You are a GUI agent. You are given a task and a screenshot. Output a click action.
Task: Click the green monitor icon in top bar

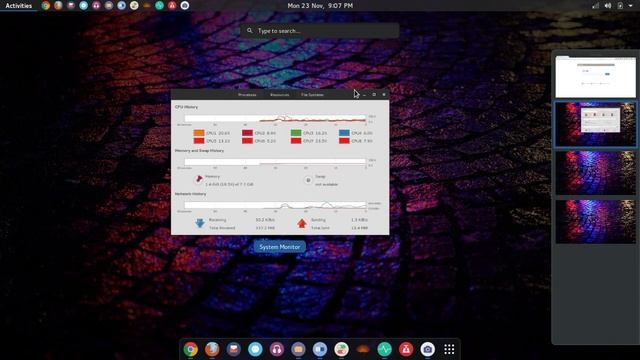click(x=160, y=6)
